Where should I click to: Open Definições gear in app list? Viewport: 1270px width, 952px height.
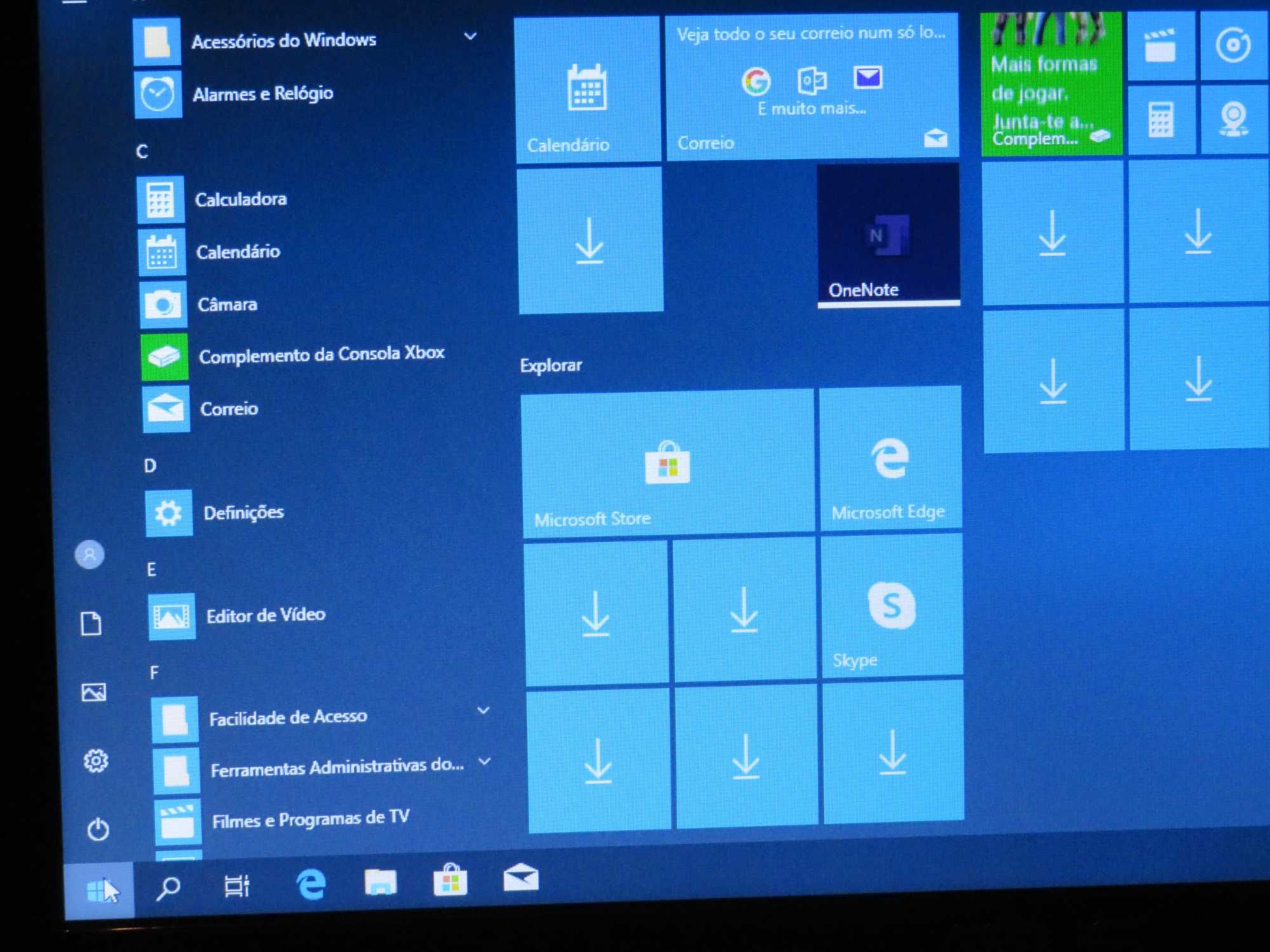point(168,513)
